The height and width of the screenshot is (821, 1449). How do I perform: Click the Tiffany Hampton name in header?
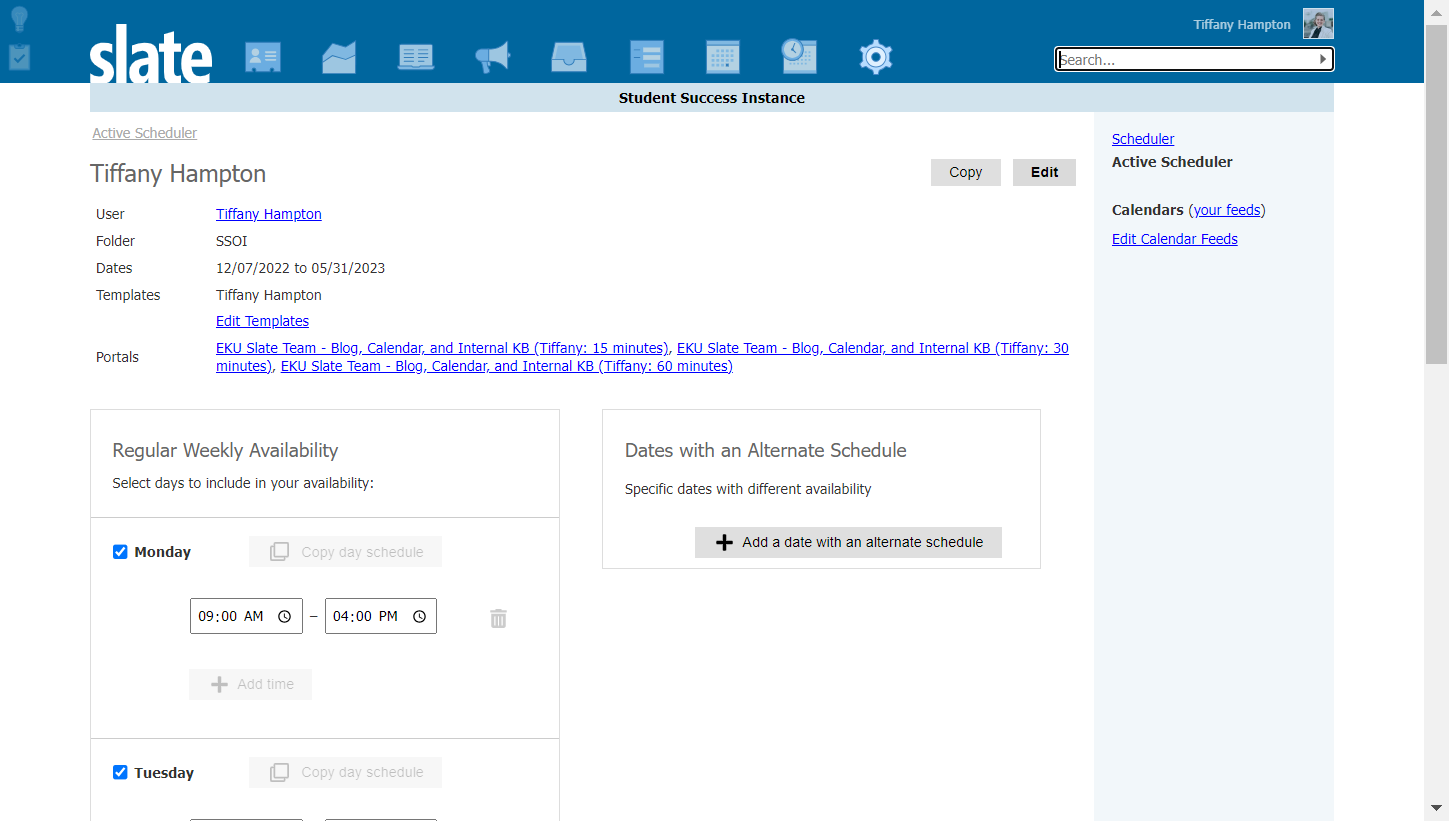coord(1242,25)
